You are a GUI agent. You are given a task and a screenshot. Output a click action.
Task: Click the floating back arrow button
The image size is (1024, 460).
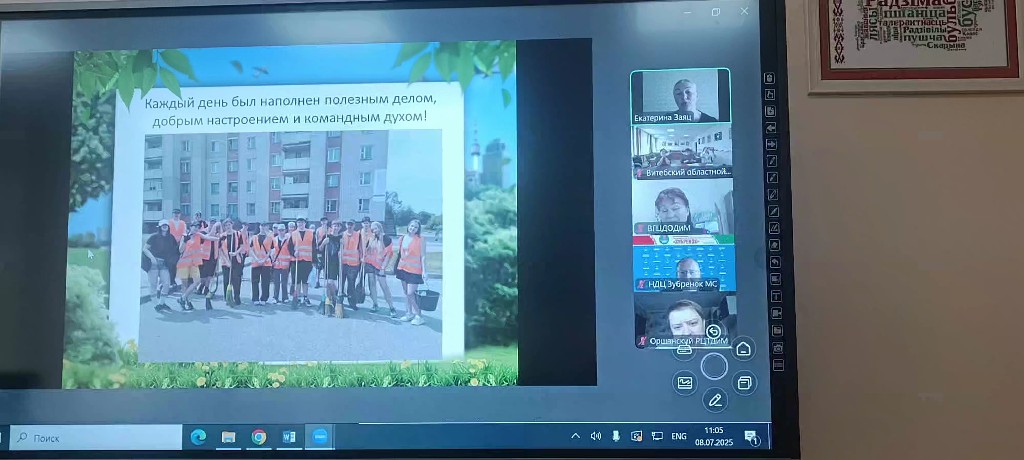[713, 332]
